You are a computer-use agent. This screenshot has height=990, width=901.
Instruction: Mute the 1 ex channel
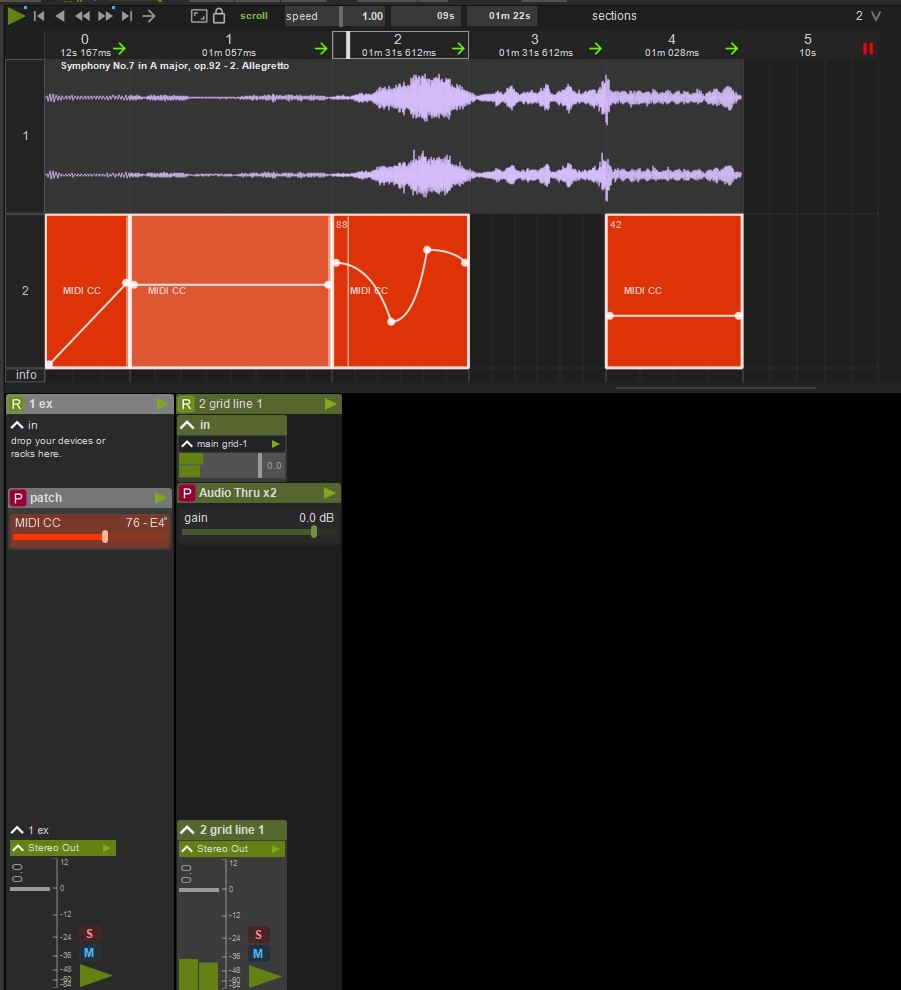[x=88, y=953]
